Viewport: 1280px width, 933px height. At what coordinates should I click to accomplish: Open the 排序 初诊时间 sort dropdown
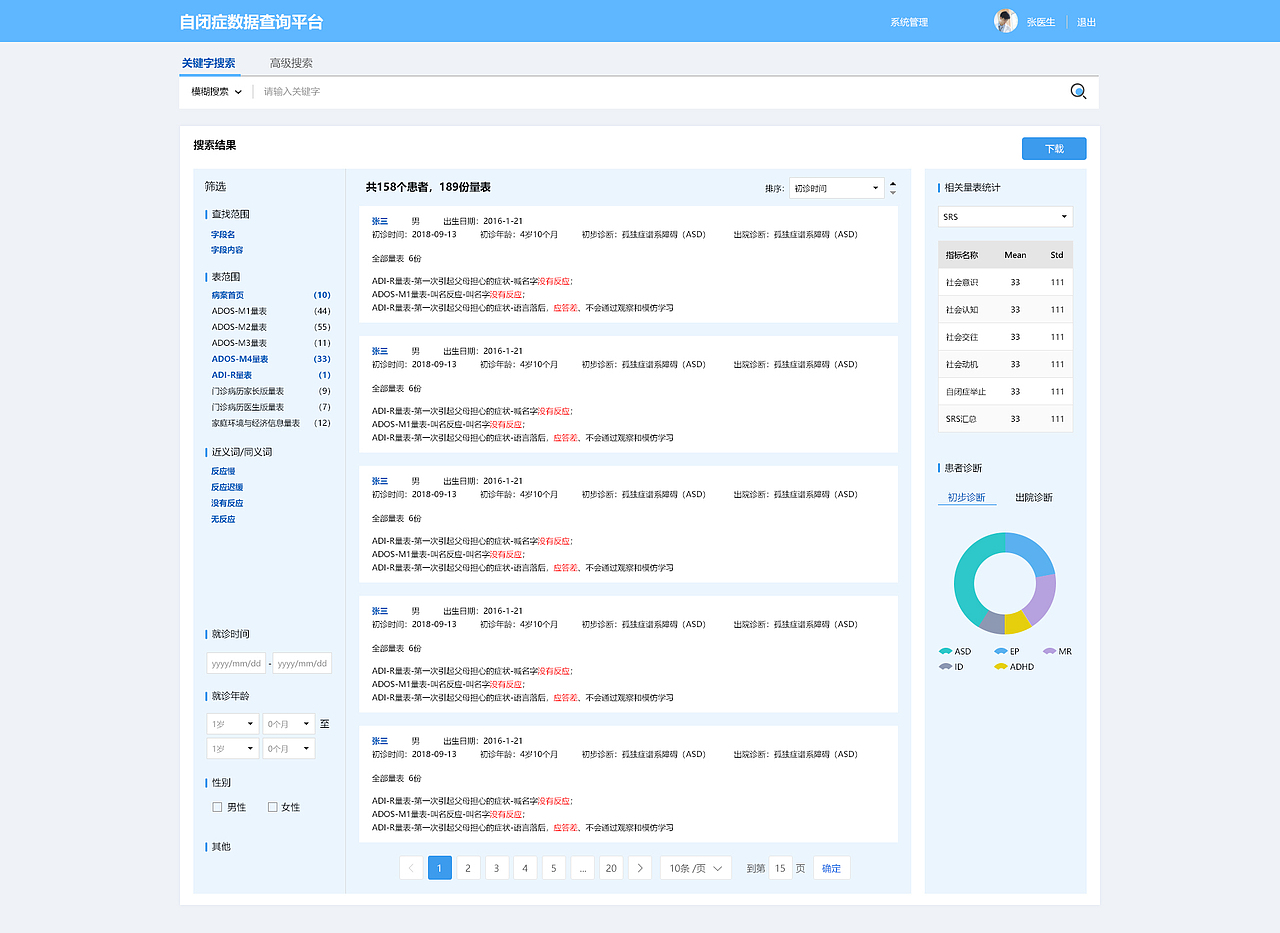coord(836,188)
